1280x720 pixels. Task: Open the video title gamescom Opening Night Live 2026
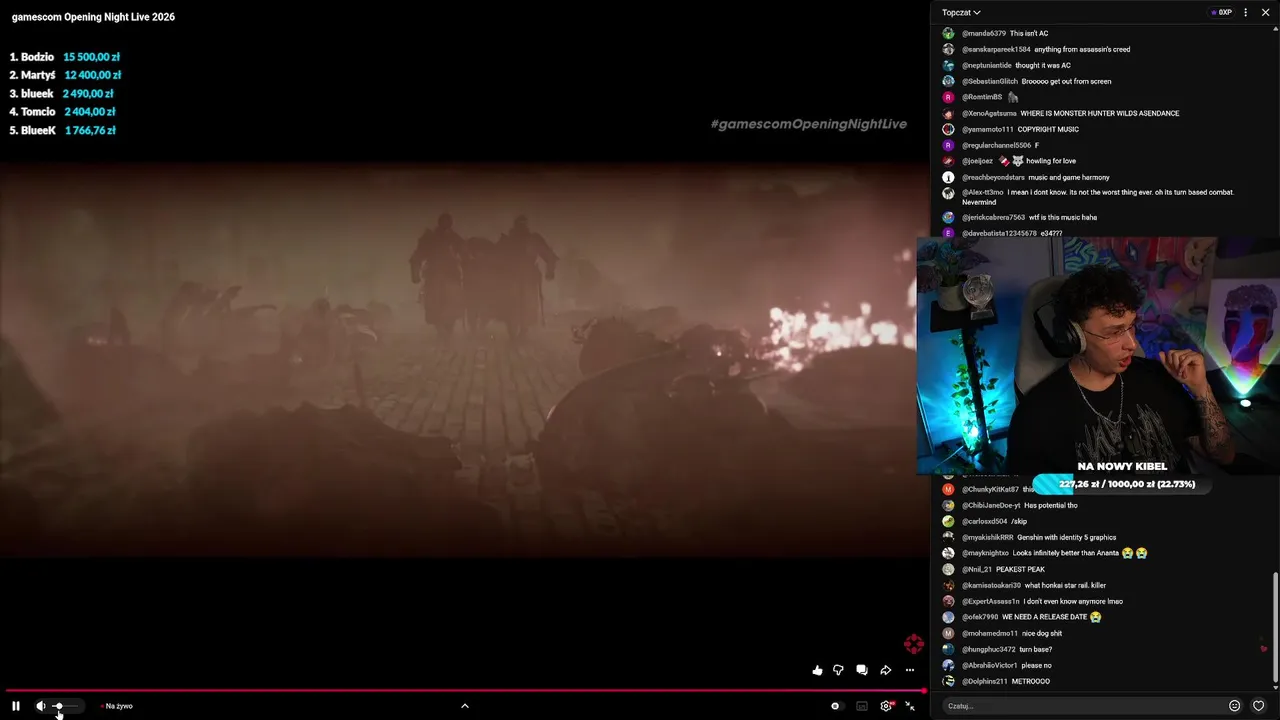coord(93,17)
